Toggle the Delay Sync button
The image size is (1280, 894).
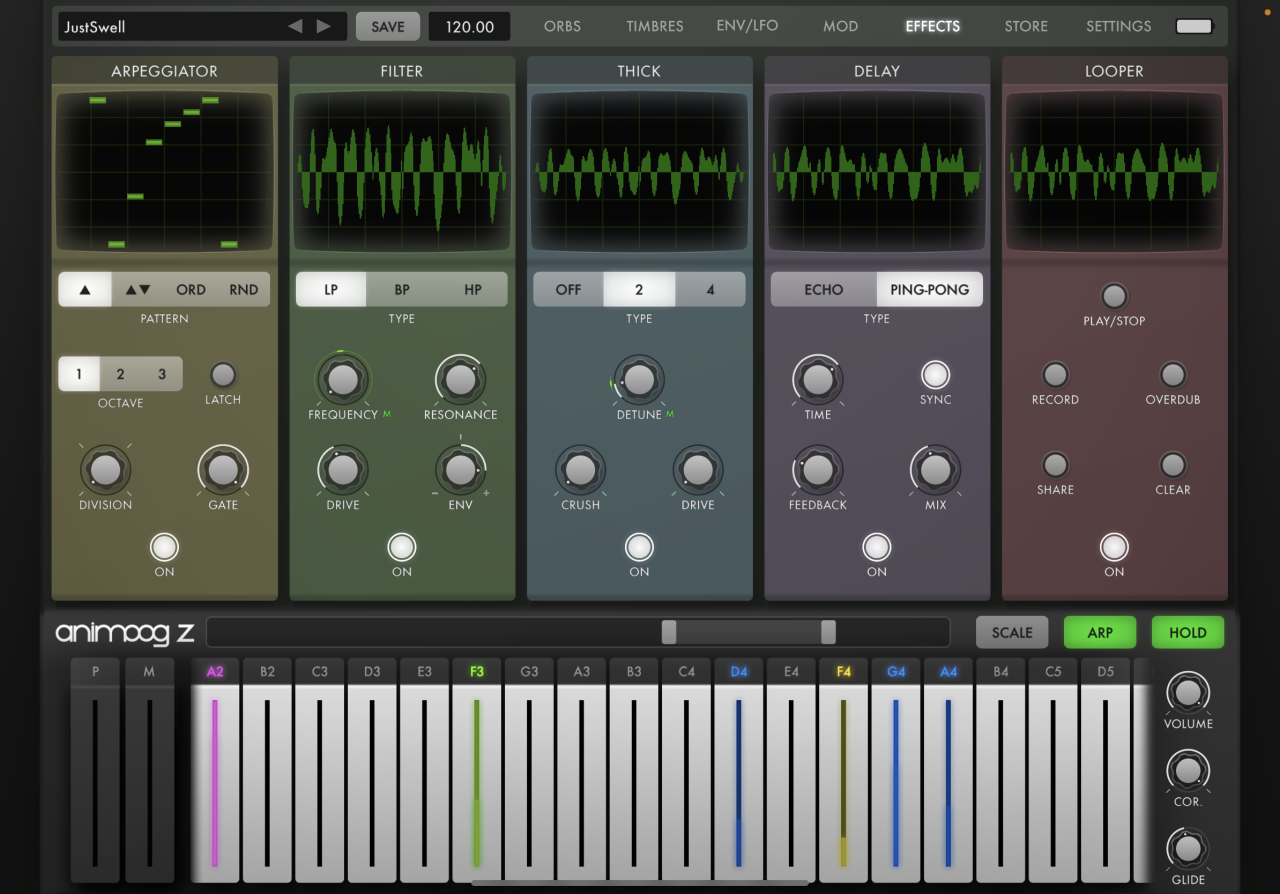[x=935, y=375]
